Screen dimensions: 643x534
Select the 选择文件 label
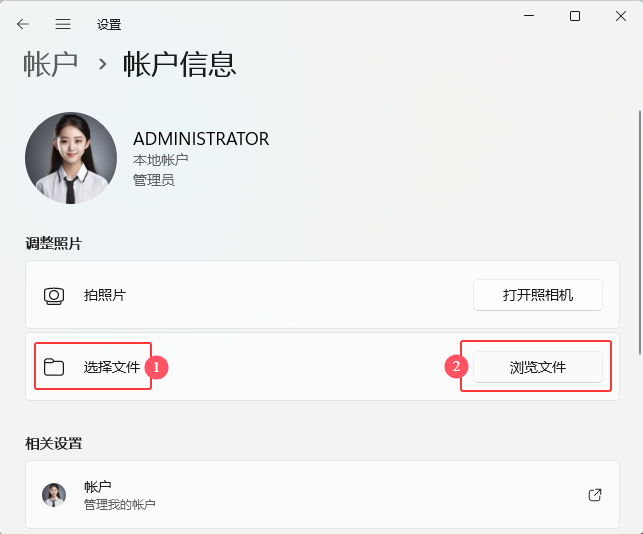coord(112,367)
